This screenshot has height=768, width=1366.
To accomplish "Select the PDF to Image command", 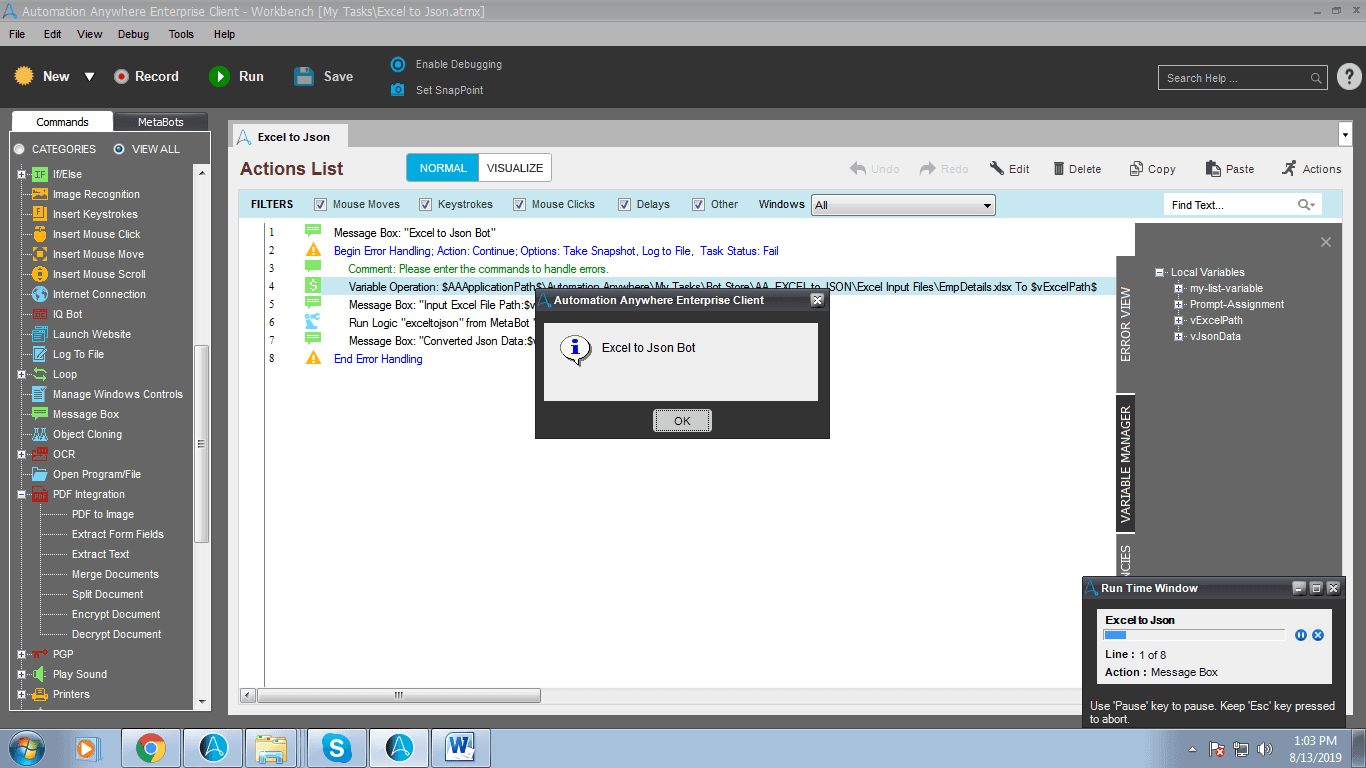I will [x=103, y=514].
